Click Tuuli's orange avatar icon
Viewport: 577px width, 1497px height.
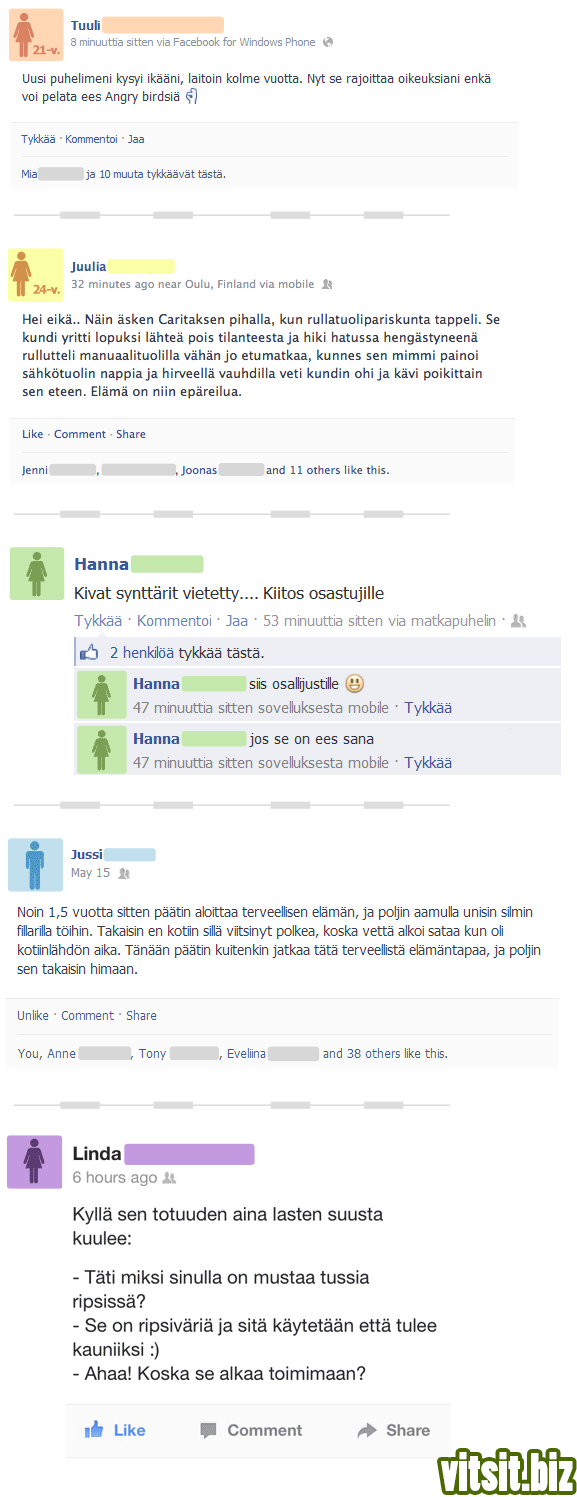coord(37,34)
